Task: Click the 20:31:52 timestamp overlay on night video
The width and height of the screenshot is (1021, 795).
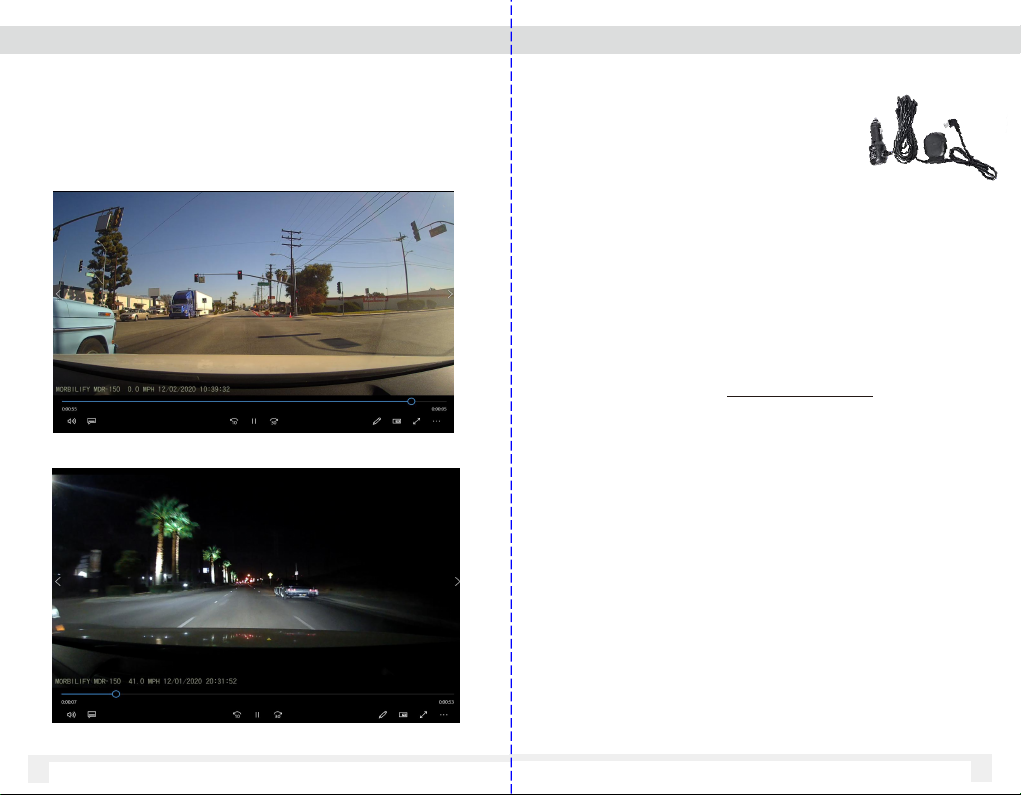Action: click(x=221, y=681)
